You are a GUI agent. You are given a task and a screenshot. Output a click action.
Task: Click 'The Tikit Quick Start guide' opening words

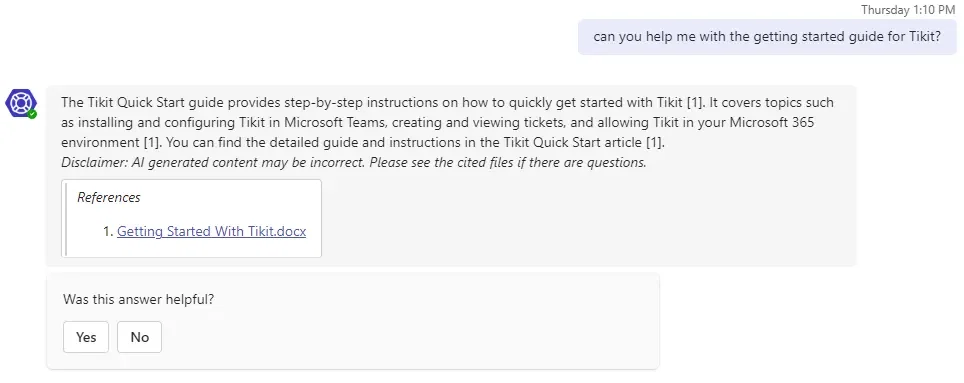pyautogui.click(x=130, y=103)
